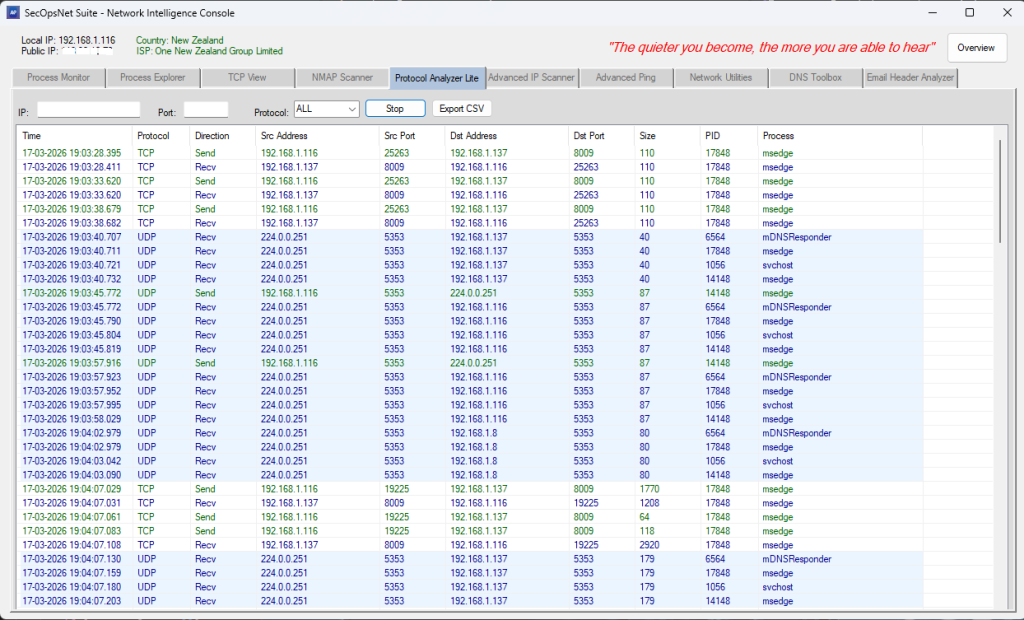Click the SecOpsNet app icon in title bar

tap(14, 12)
